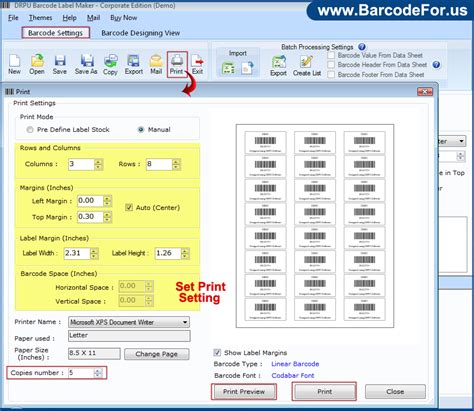Open the Mail menu
Screen dimensions: 474x411
[93, 18]
